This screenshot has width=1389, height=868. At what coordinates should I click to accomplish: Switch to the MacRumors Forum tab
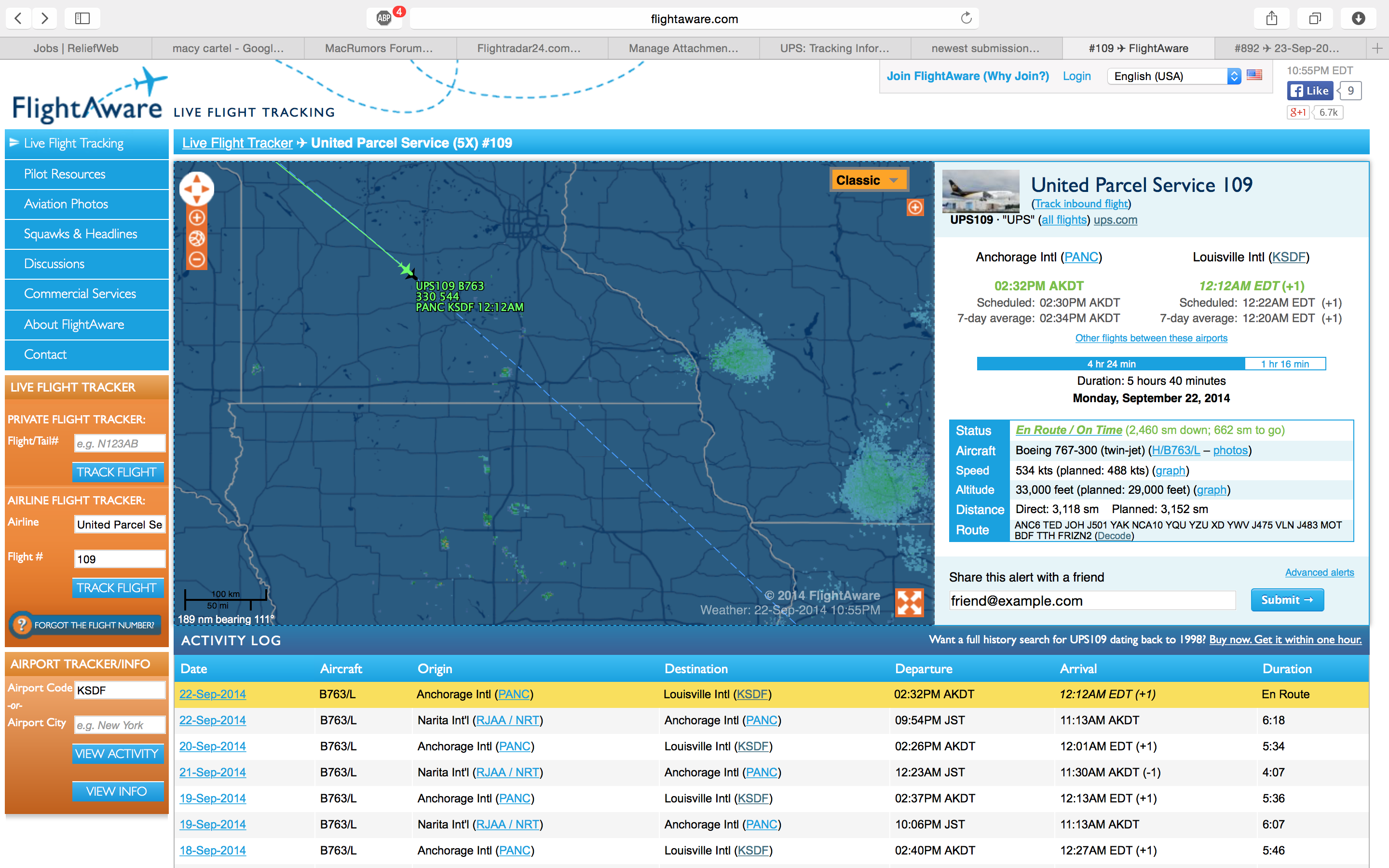(x=379, y=48)
